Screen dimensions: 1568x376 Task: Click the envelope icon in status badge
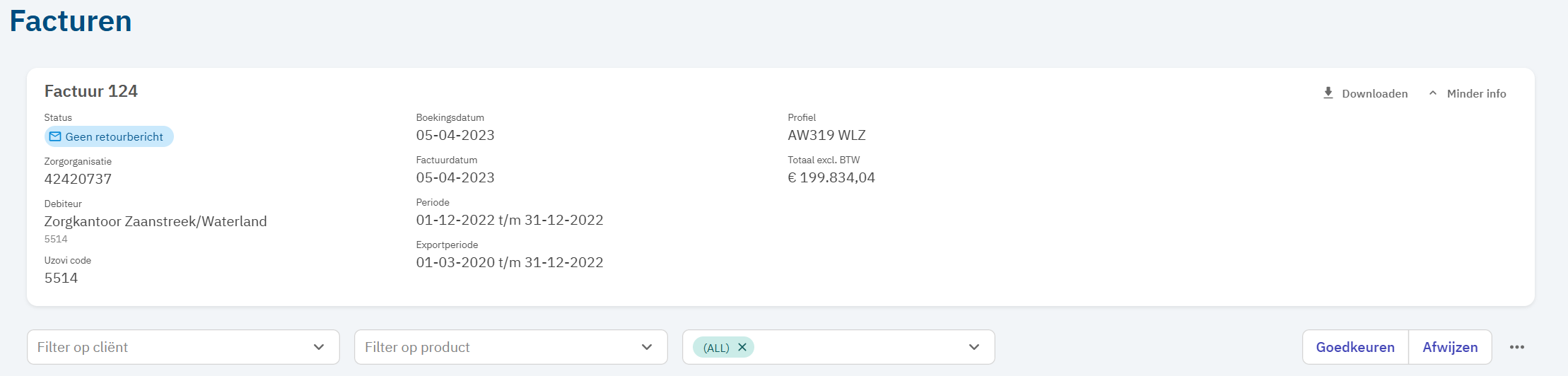coord(55,136)
